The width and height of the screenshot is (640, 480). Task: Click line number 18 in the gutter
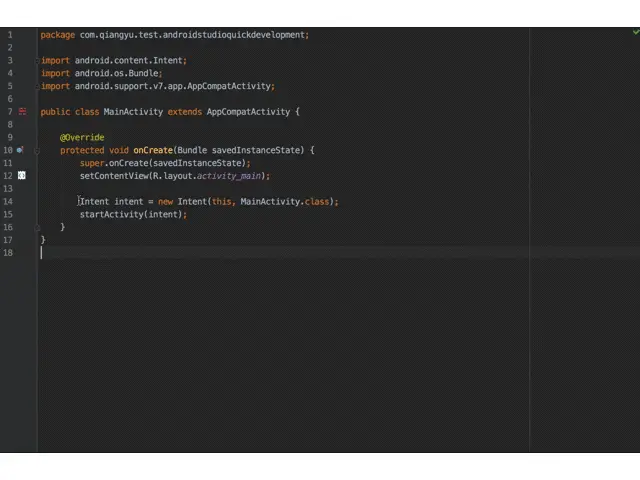click(x=8, y=253)
